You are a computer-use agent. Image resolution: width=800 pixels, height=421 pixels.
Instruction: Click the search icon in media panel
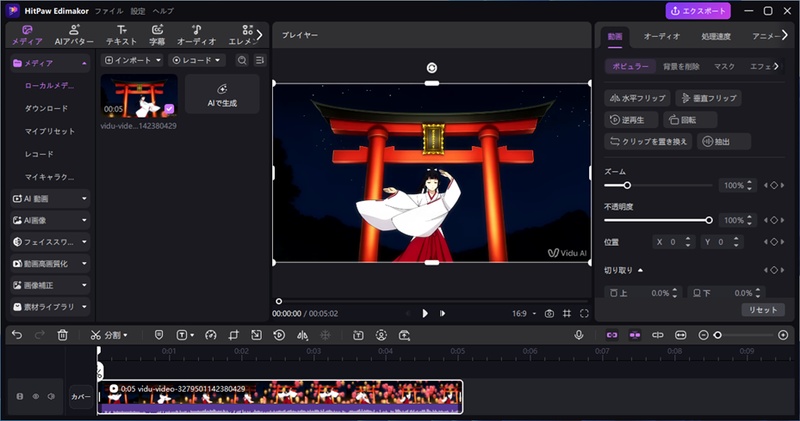[x=242, y=60]
